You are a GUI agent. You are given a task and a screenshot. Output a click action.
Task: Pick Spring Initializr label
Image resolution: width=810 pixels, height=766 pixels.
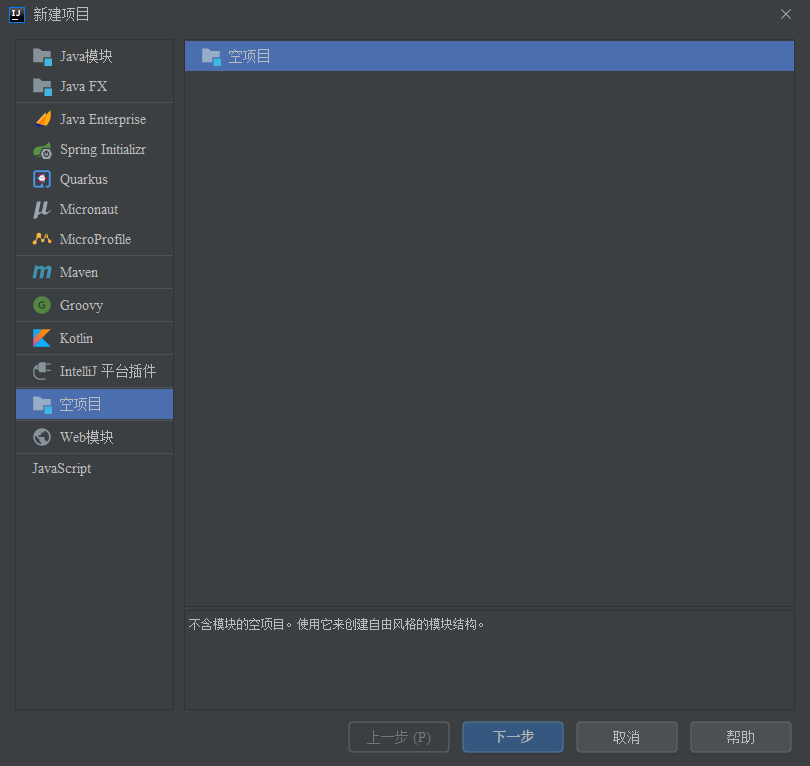pos(103,150)
